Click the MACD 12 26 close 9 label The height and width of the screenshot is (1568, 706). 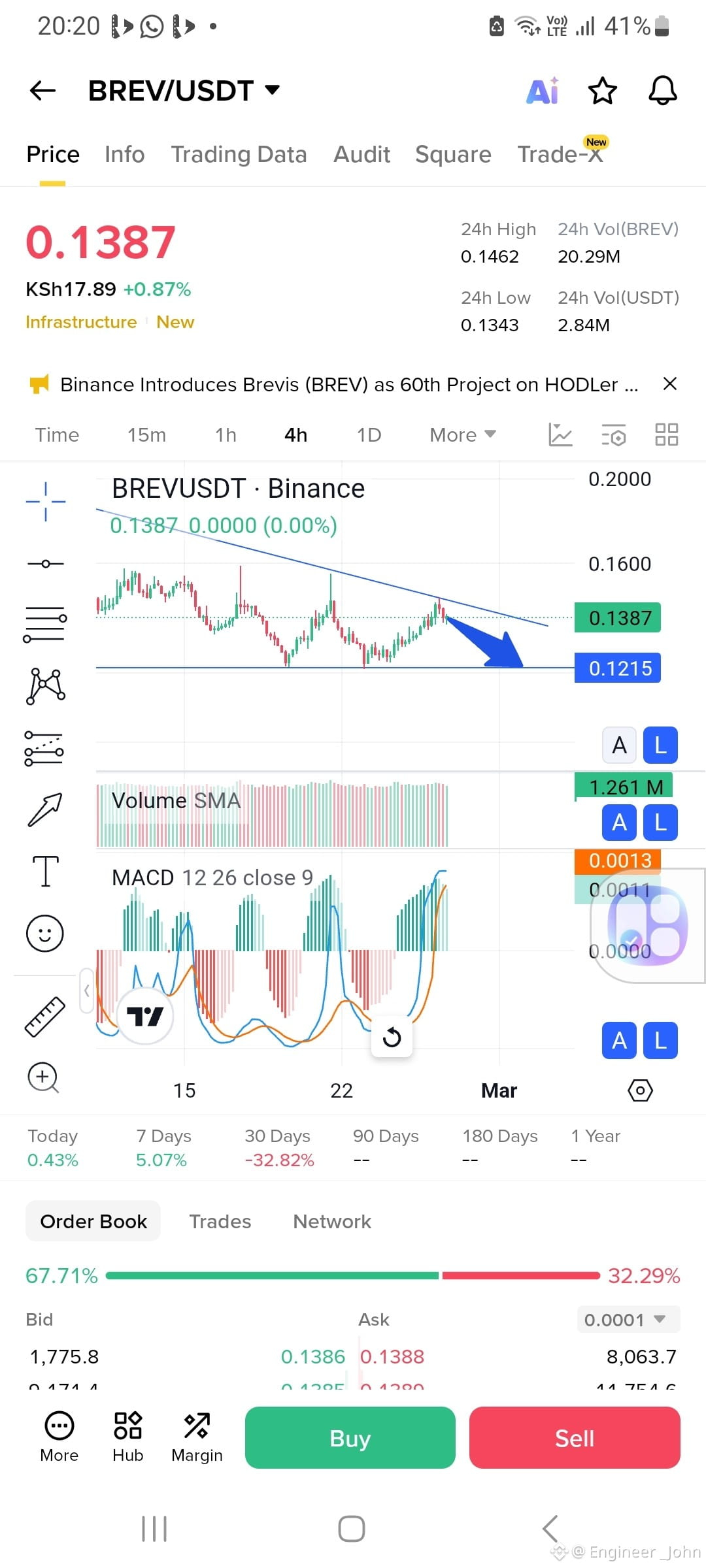pos(212,878)
